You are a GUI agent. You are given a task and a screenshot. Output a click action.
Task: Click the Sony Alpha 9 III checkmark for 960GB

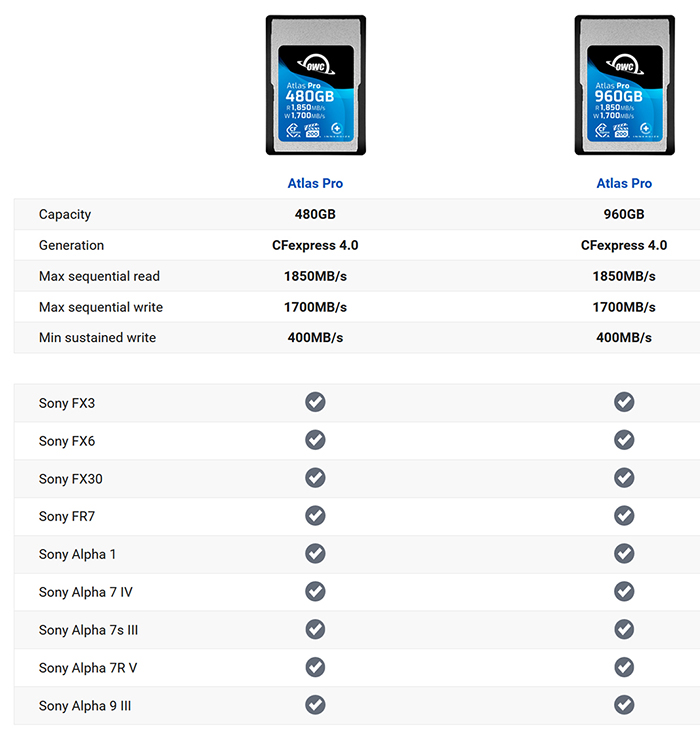[x=624, y=705]
